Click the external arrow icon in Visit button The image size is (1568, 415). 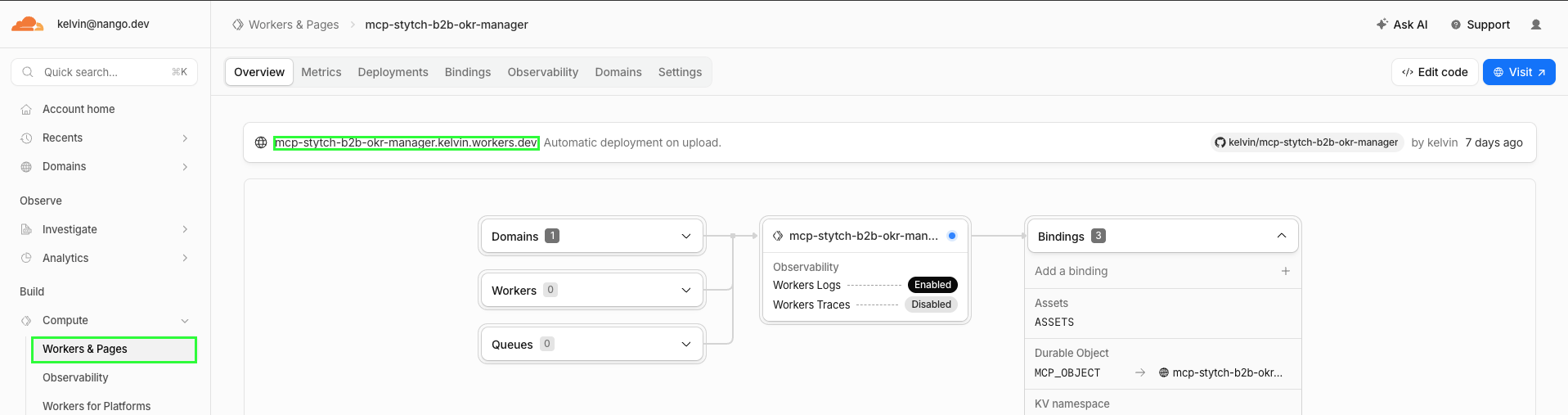click(x=1541, y=72)
